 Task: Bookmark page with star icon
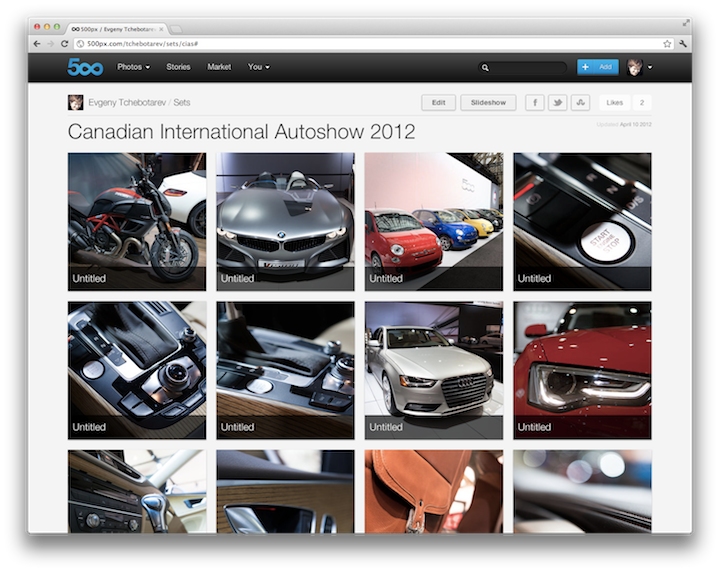[667, 44]
